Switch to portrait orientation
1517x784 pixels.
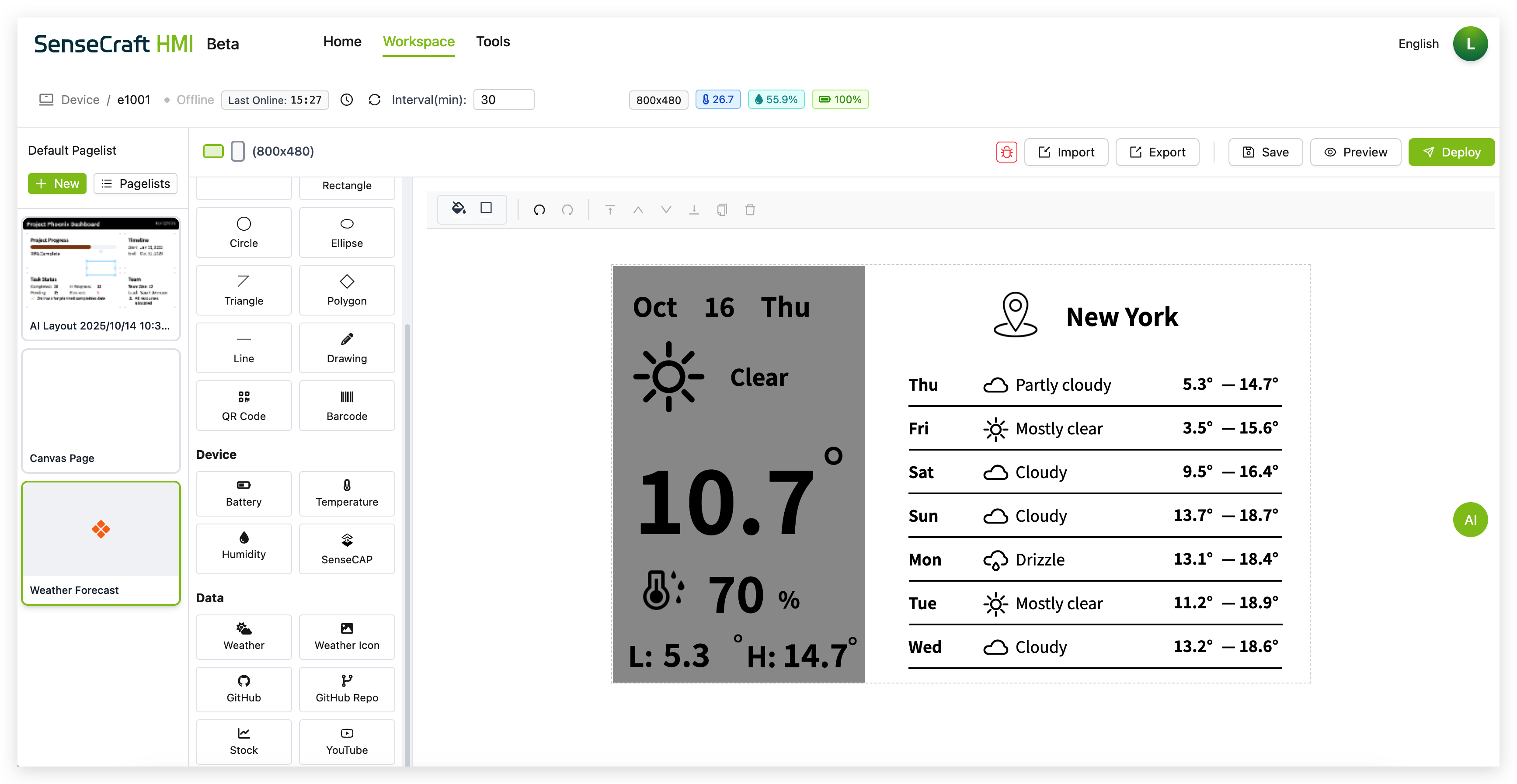coord(237,151)
